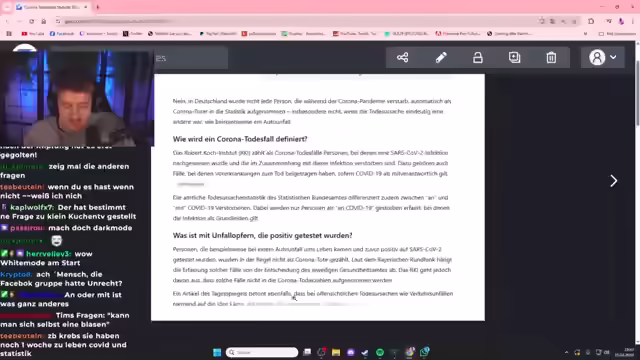Click the browser back arrow
Image resolution: width=640 pixels, height=360 pixels.
point(7,21)
